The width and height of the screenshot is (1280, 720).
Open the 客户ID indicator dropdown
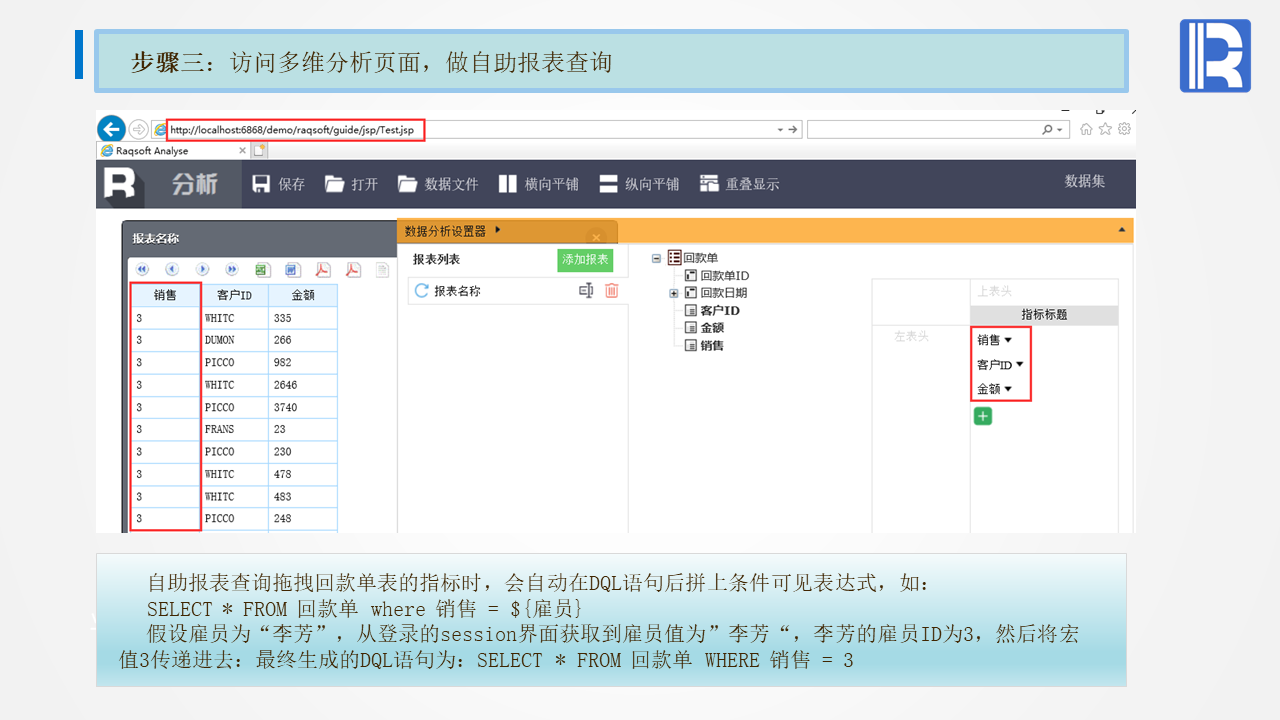(x=1020, y=364)
